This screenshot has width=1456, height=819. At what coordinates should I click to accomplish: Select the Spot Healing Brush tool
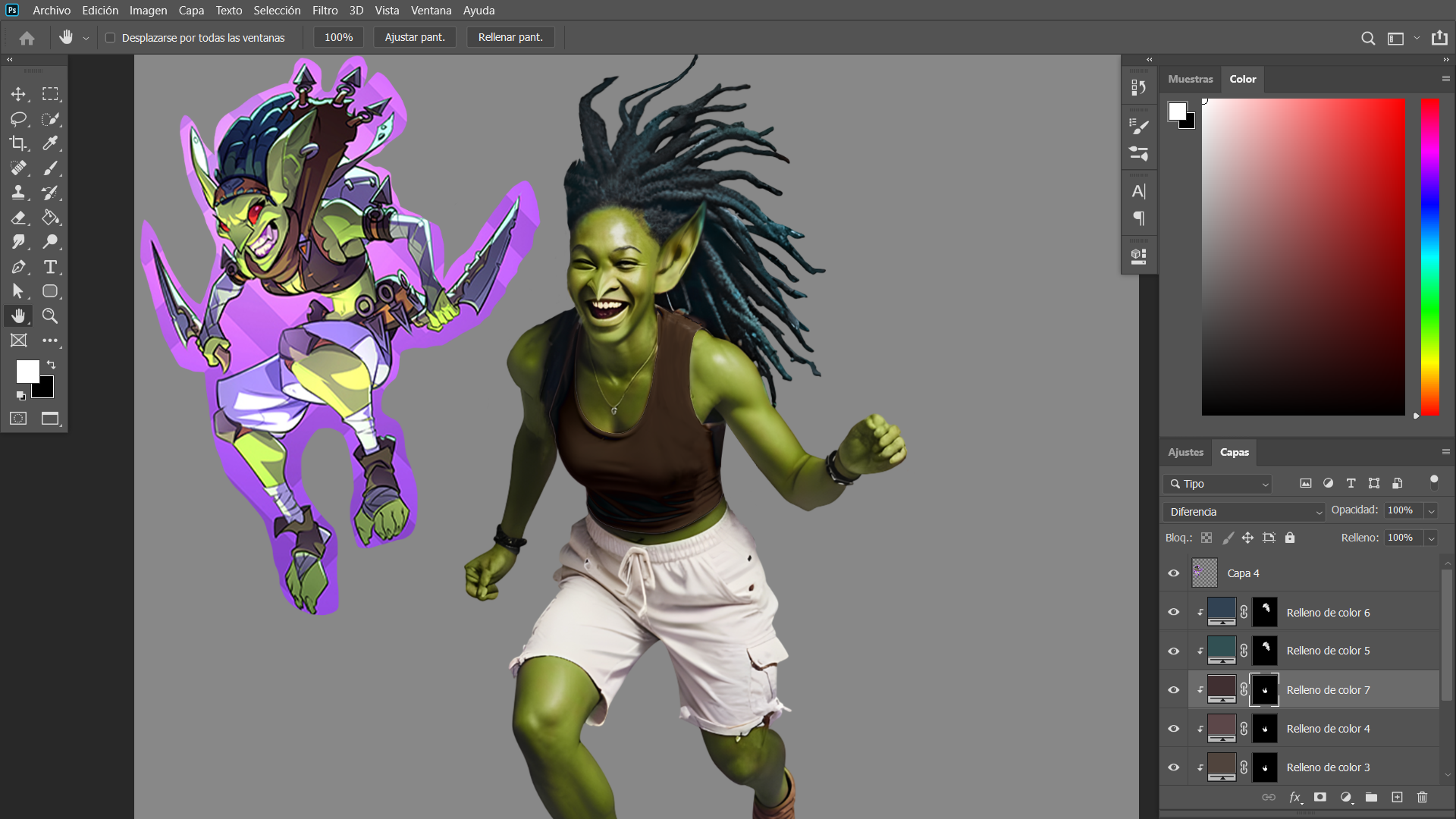click(18, 168)
